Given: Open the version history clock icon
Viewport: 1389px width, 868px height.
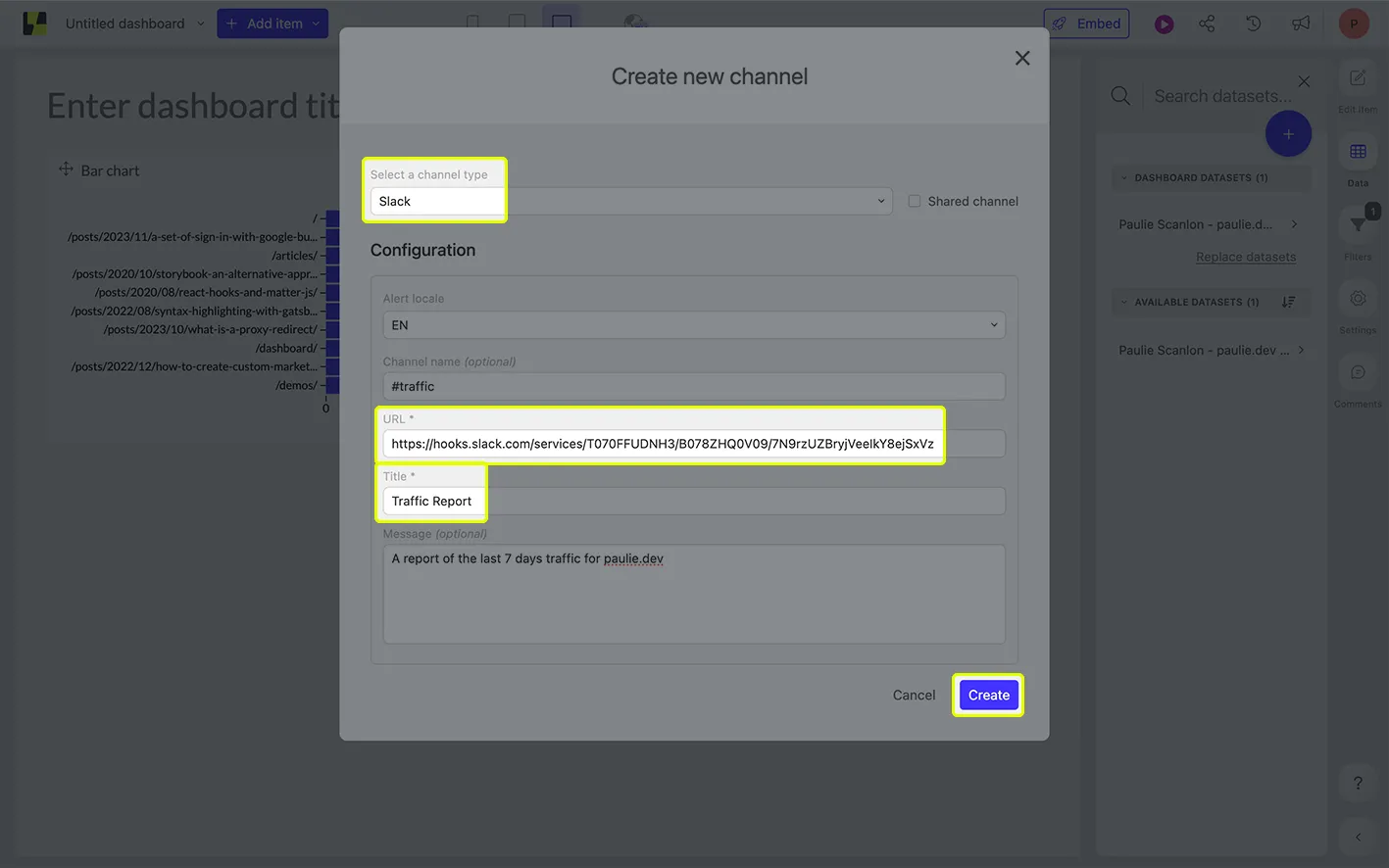Looking at the screenshot, I should coord(1253,24).
